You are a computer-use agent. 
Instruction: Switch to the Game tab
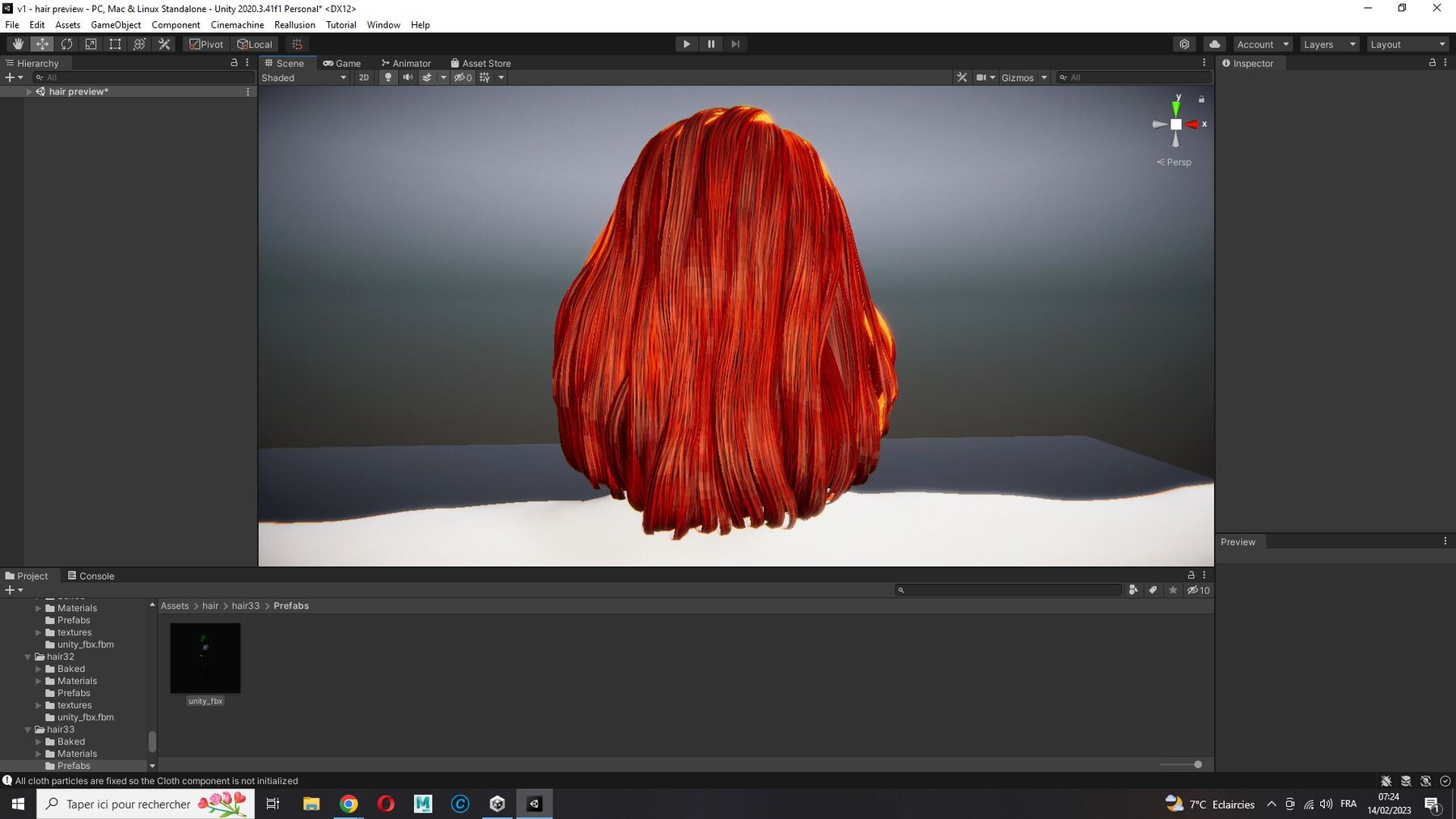(342, 63)
